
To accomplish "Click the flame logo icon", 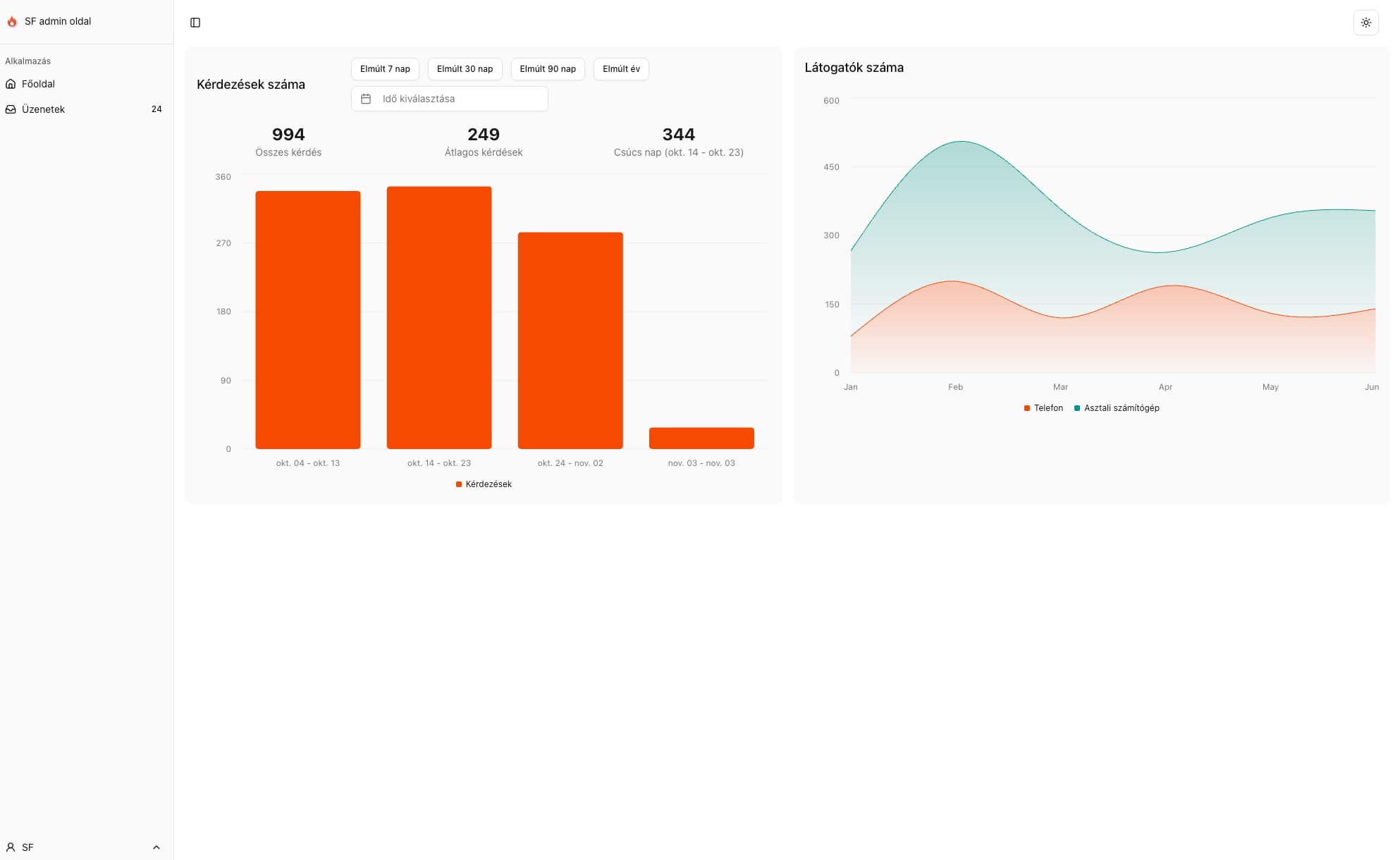I will (x=12, y=22).
